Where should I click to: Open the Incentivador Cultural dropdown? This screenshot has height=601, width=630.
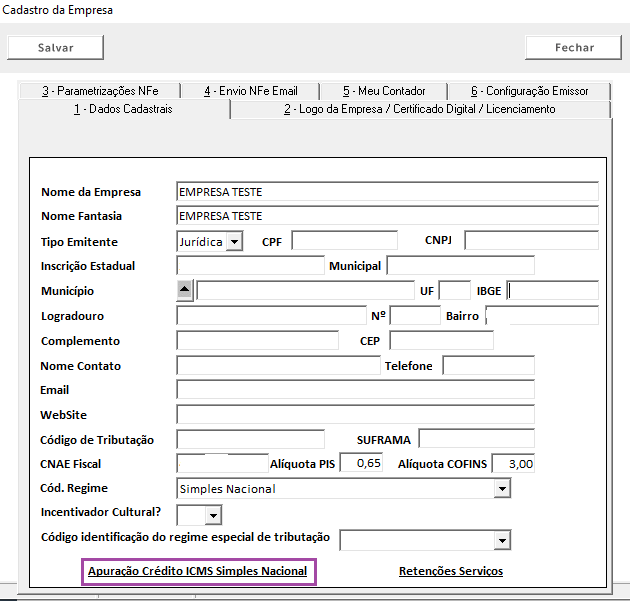point(213,515)
